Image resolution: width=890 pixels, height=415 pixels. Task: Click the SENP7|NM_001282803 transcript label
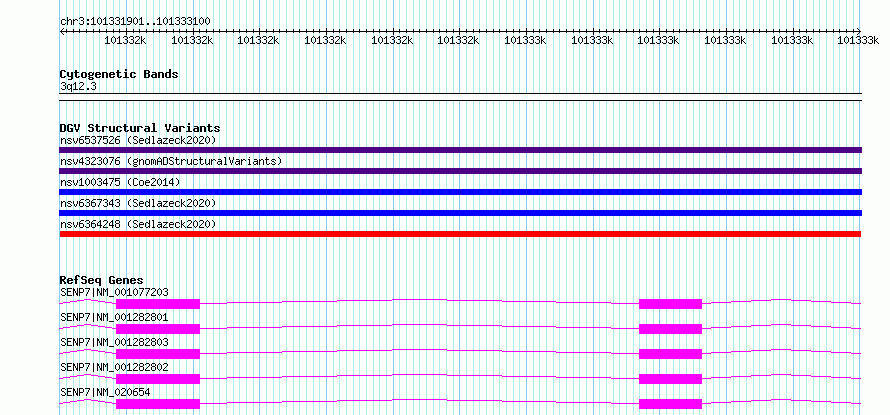coord(114,342)
